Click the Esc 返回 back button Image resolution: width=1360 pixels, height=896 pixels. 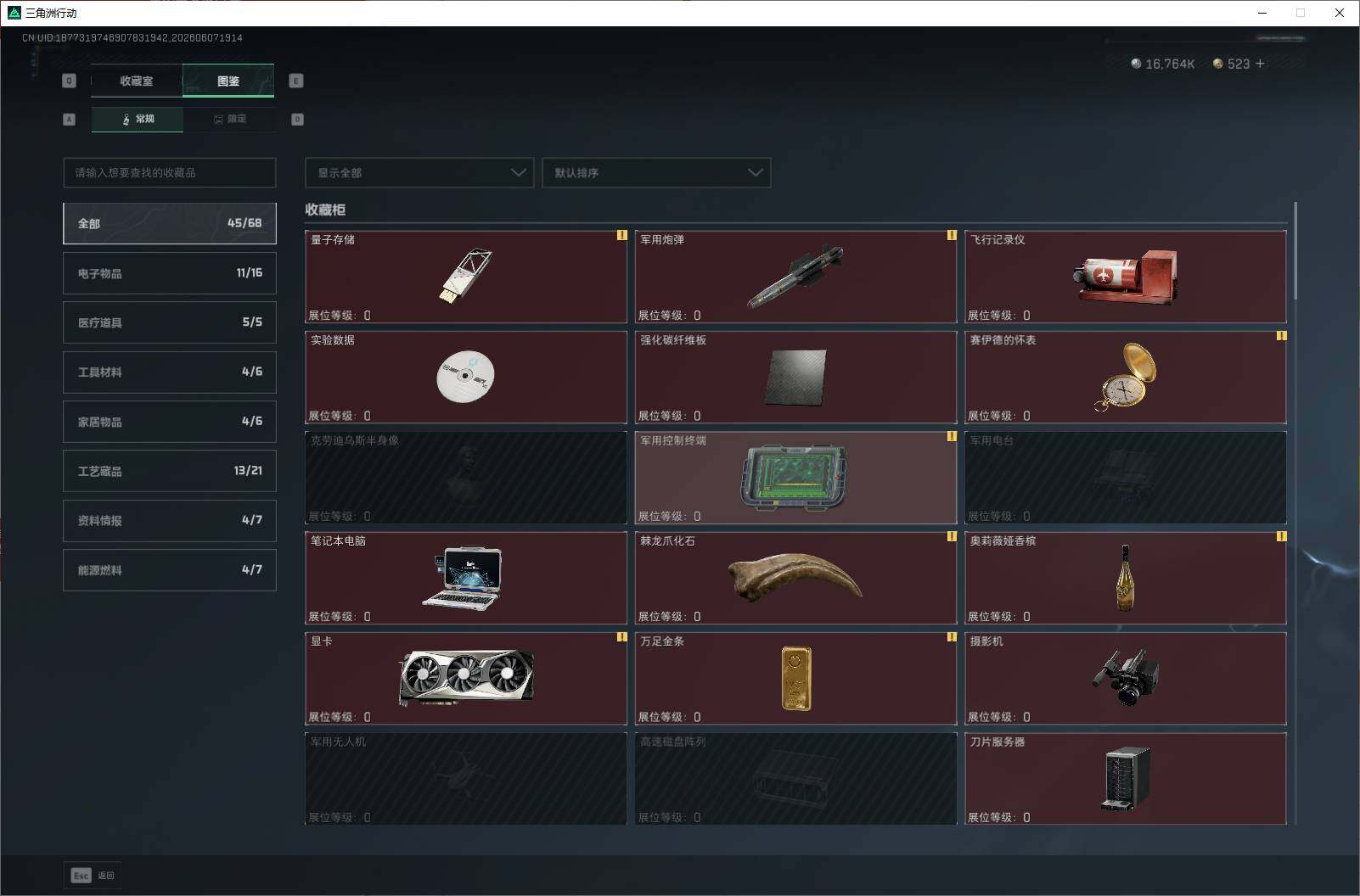93,875
